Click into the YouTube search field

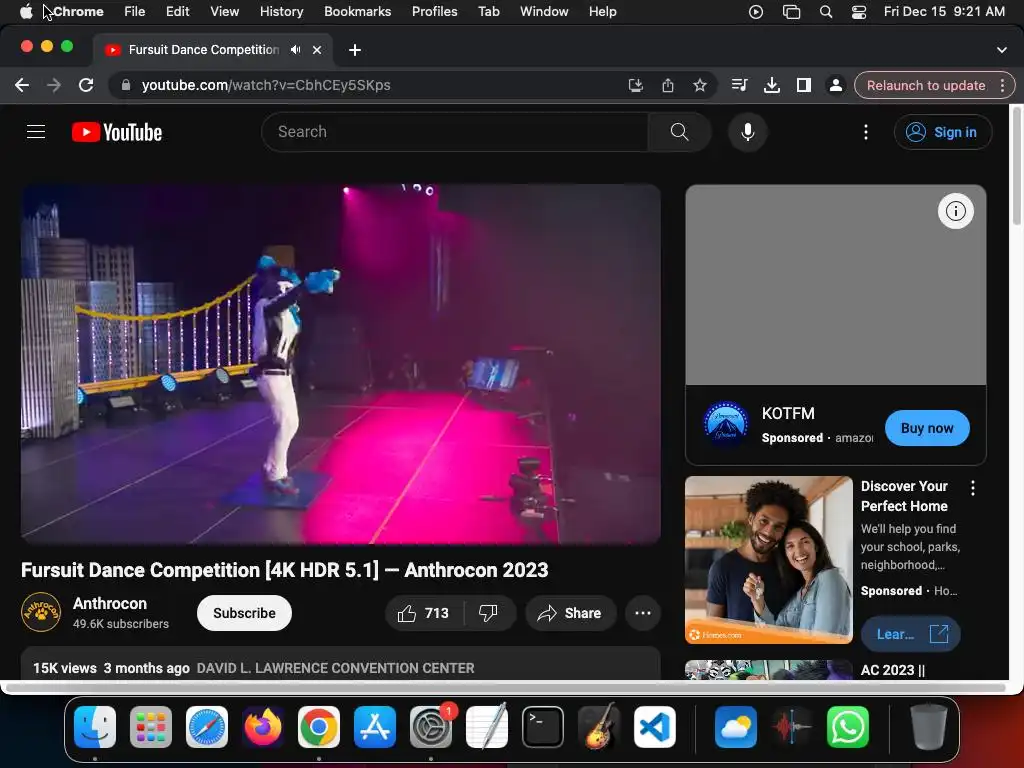(x=455, y=132)
